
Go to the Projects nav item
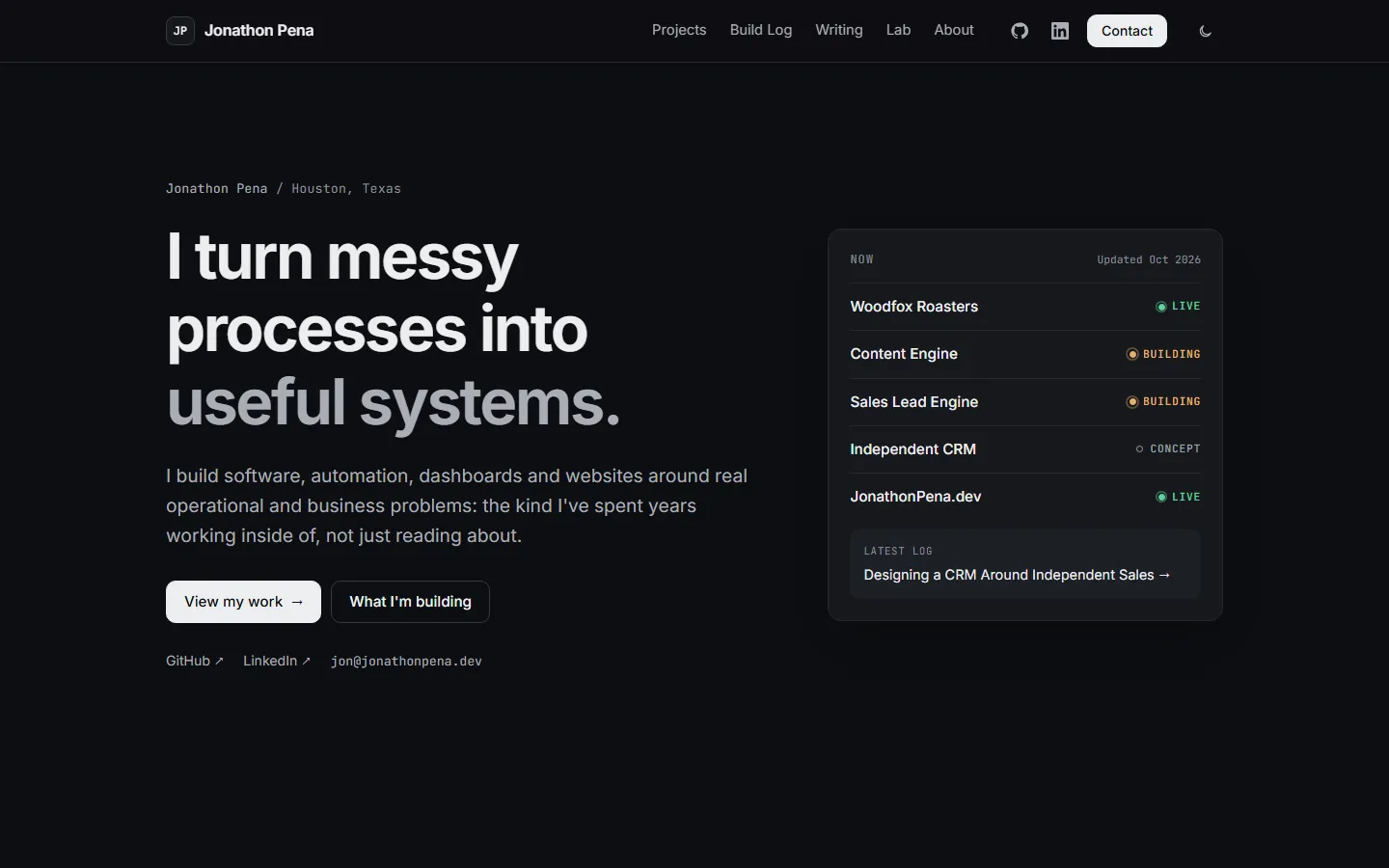click(679, 30)
